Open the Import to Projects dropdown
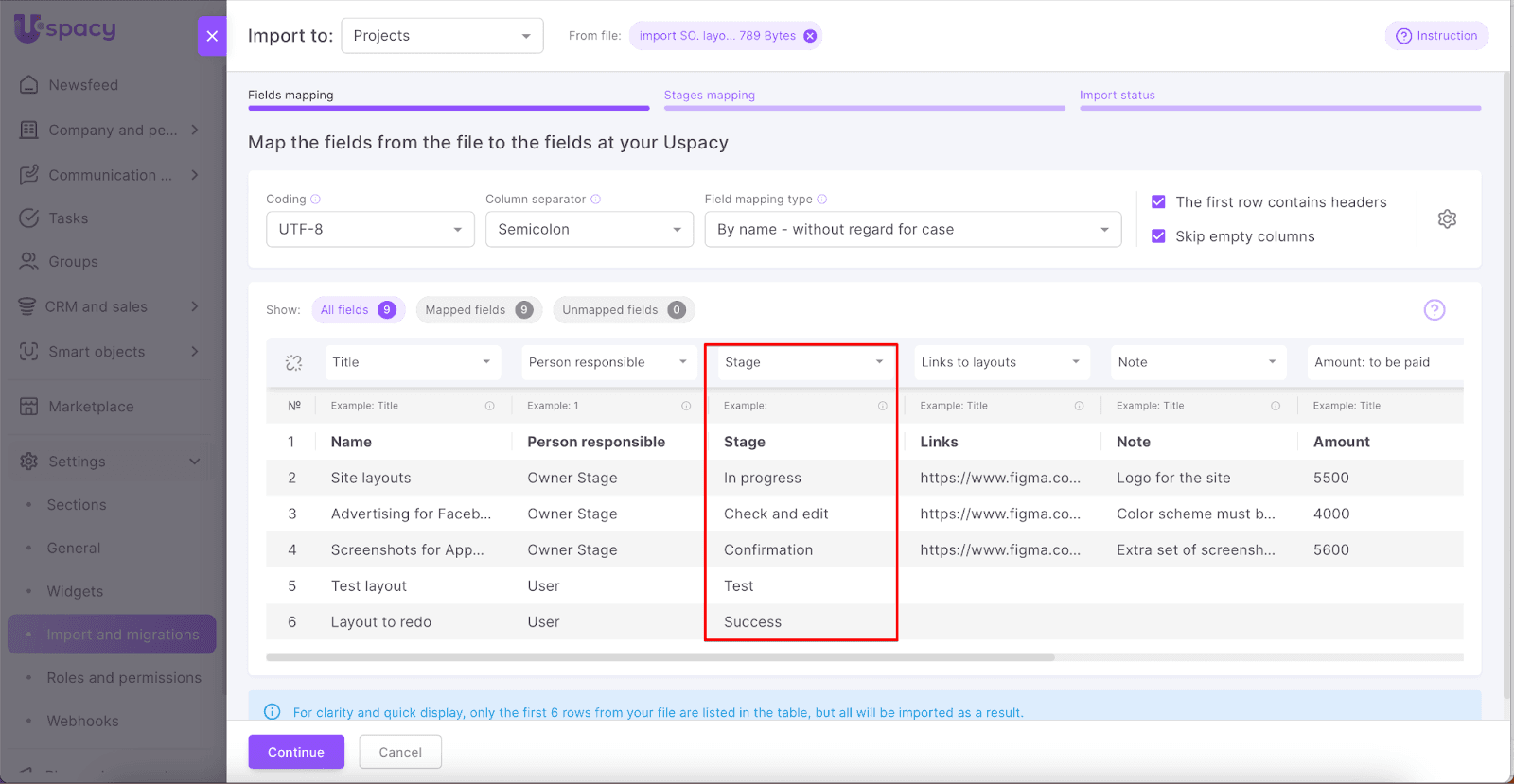 coord(442,36)
